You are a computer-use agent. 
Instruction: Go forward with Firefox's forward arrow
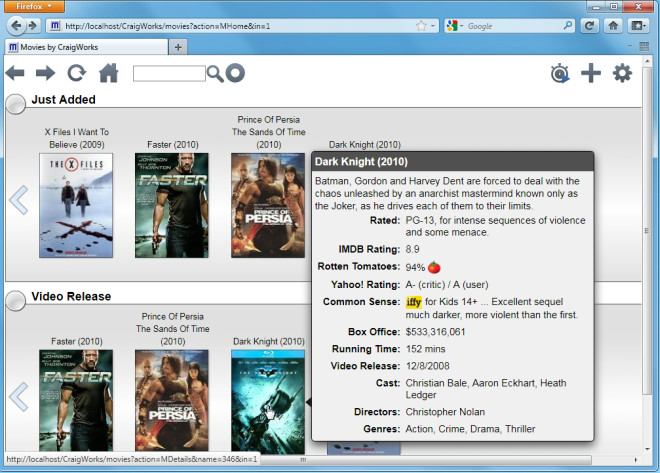(x=32, y=26)
